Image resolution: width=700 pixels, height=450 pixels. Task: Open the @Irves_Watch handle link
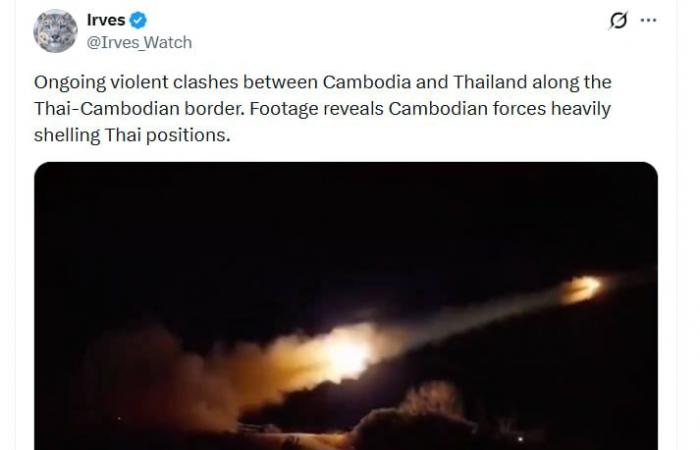click(139, 42)
